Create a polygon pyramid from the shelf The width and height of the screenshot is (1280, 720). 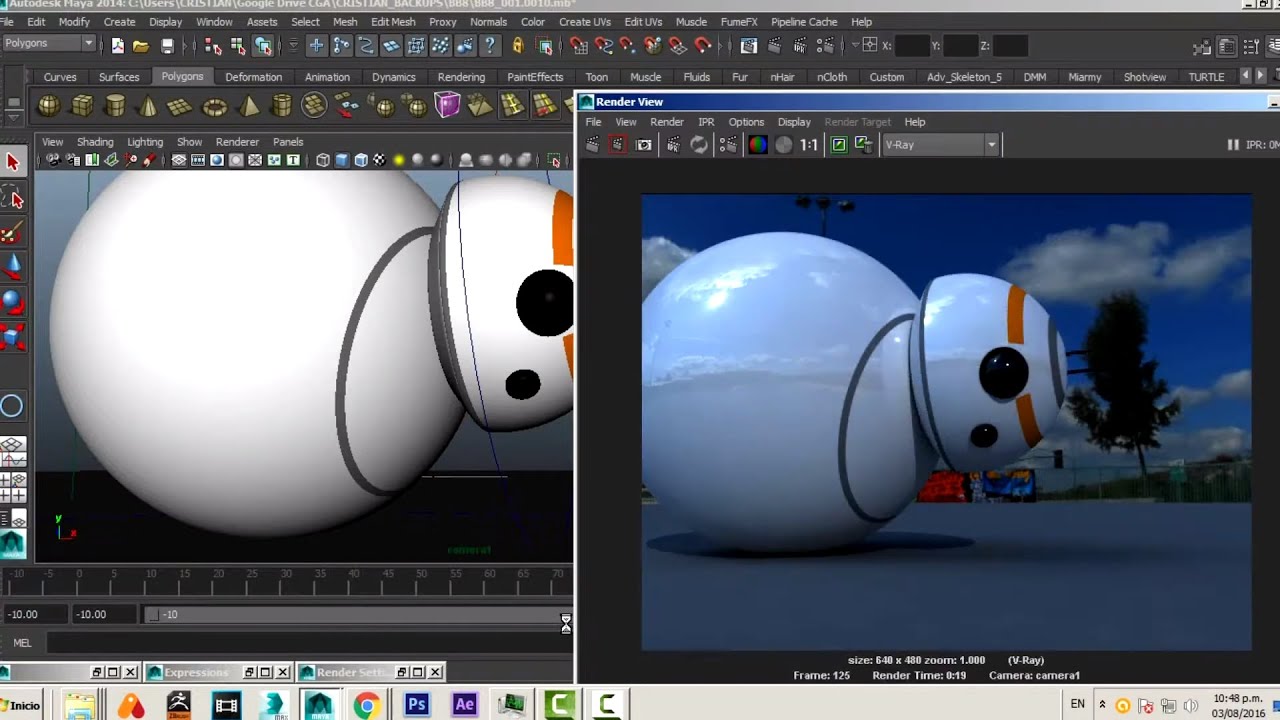point(248,105)
